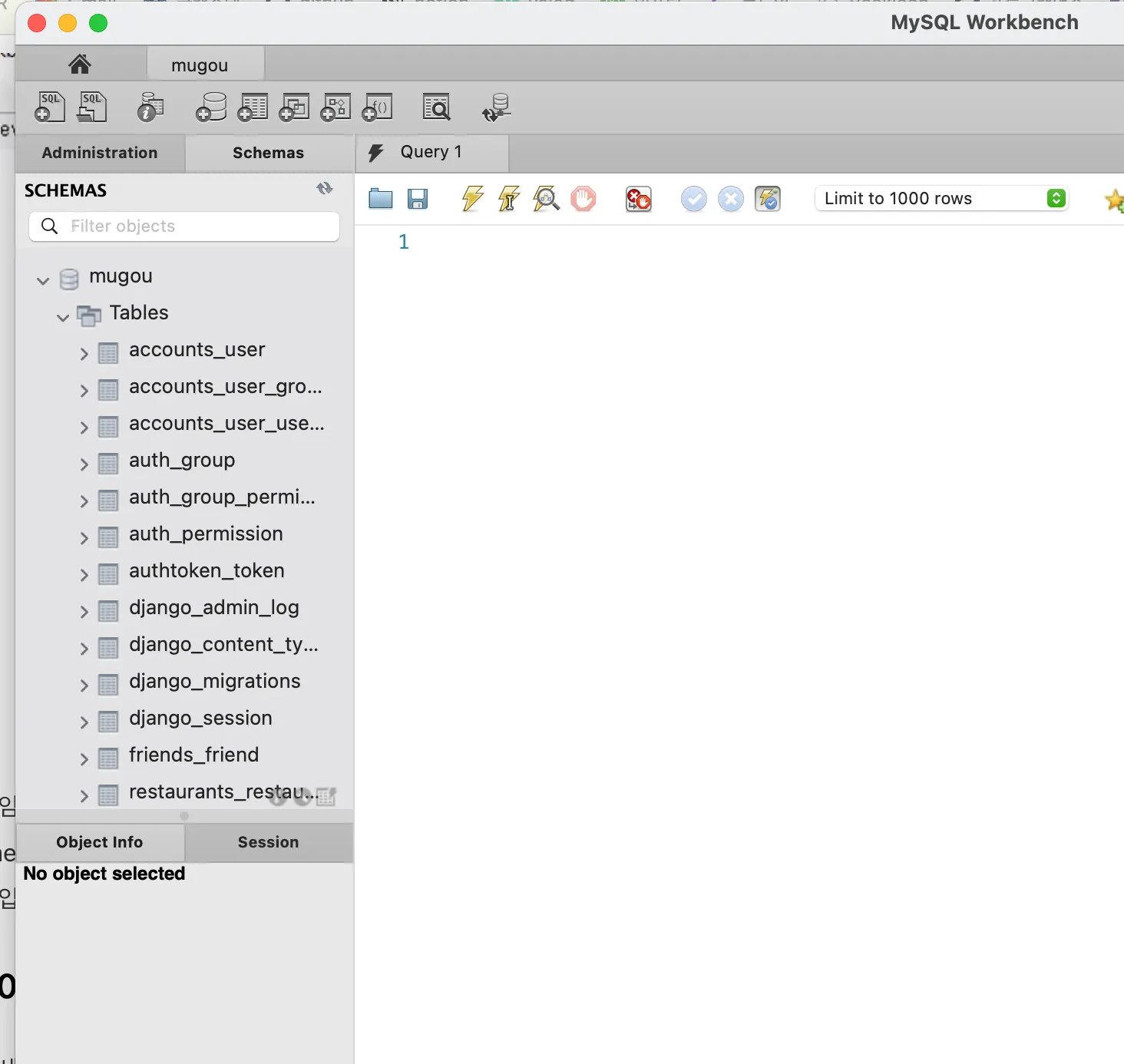
Task: Save the query script to file
Action: point(418,200)
